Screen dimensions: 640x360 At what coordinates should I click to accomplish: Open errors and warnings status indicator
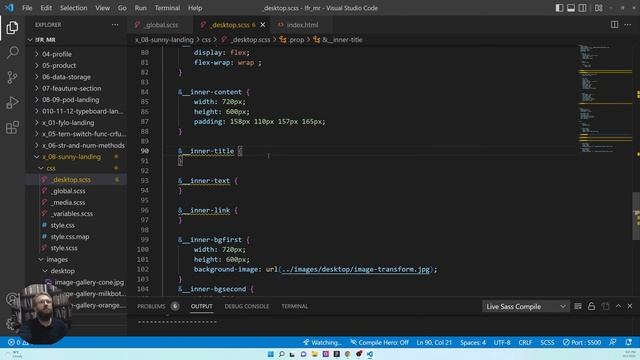(18, 342)
